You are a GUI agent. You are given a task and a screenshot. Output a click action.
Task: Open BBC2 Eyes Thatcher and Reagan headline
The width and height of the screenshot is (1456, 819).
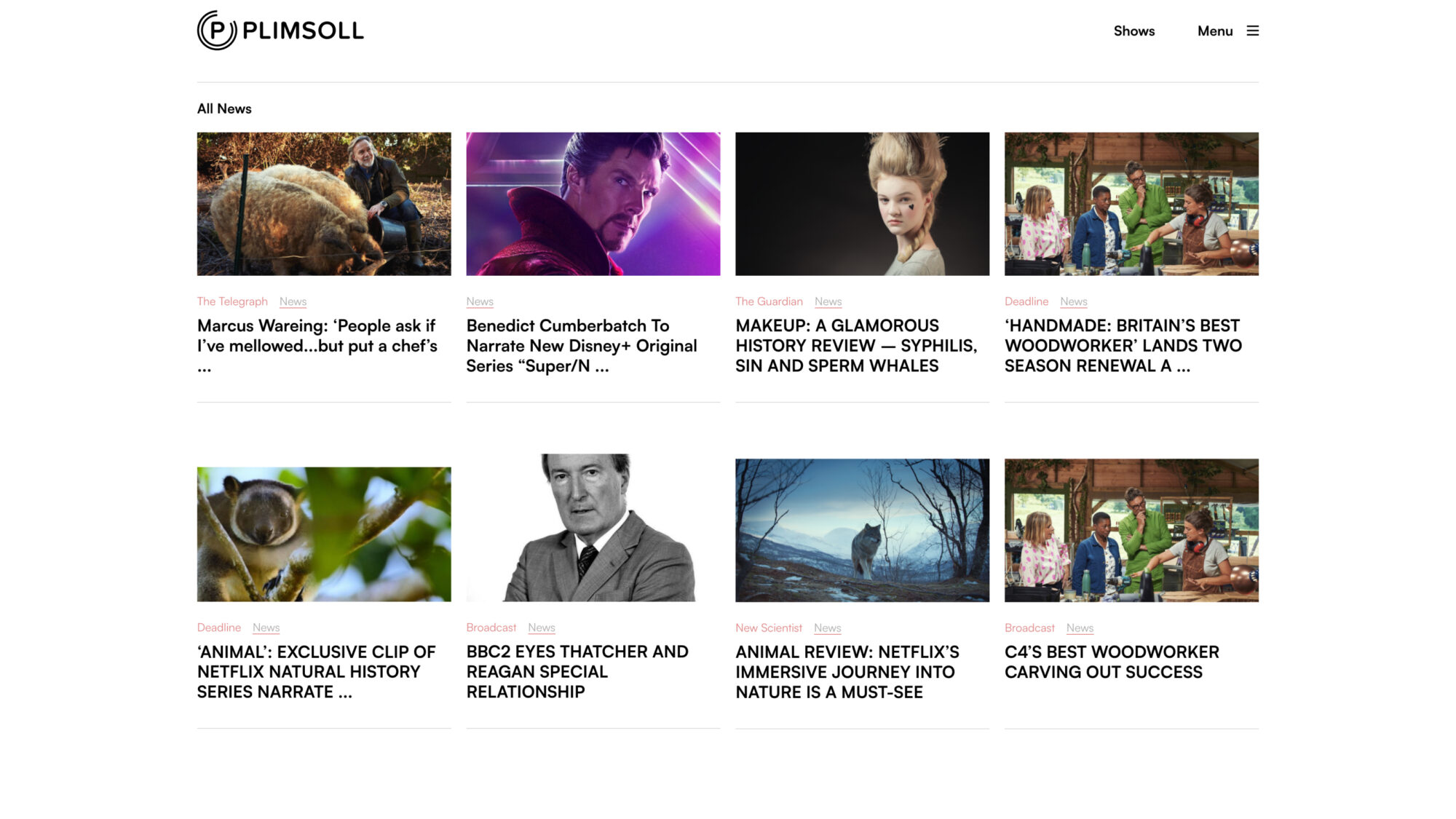[577, 672]
